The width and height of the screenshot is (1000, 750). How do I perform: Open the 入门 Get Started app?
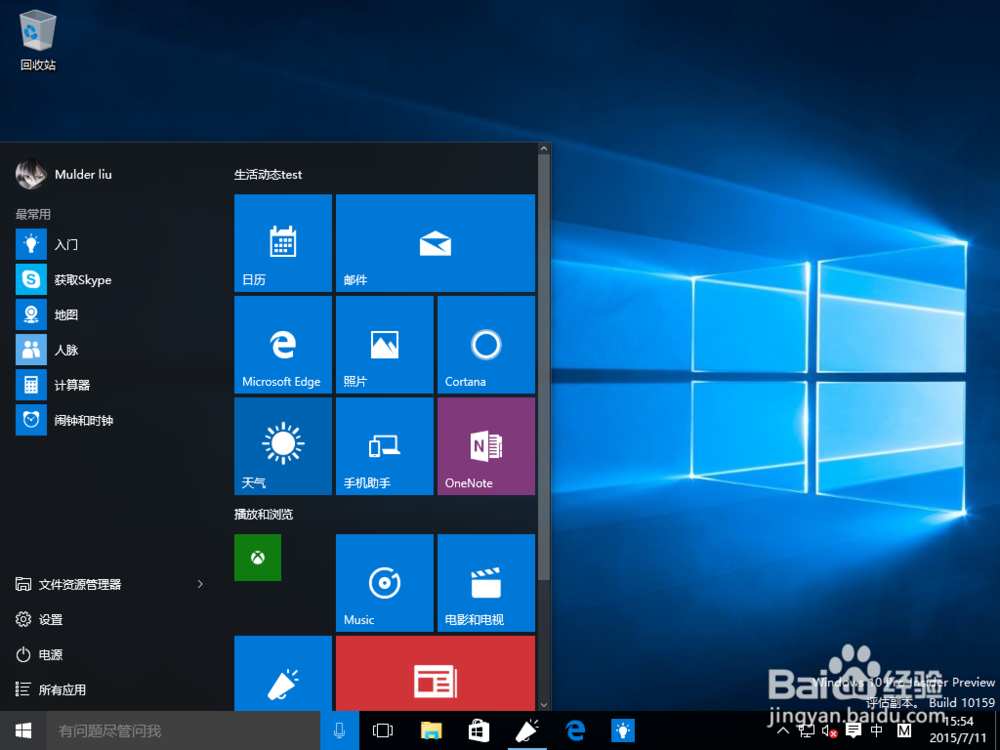tap(47, 244)
